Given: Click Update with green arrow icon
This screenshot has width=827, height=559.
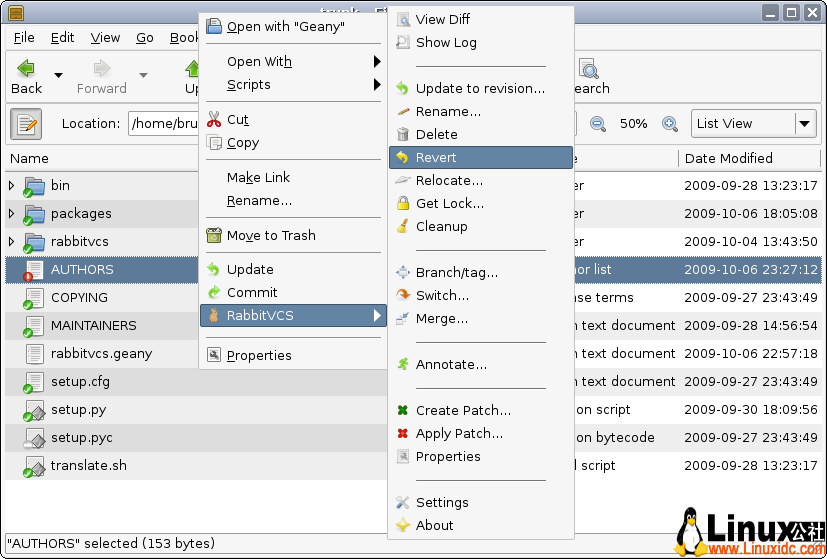Looking at the screenshot, I should click(250, 270).
